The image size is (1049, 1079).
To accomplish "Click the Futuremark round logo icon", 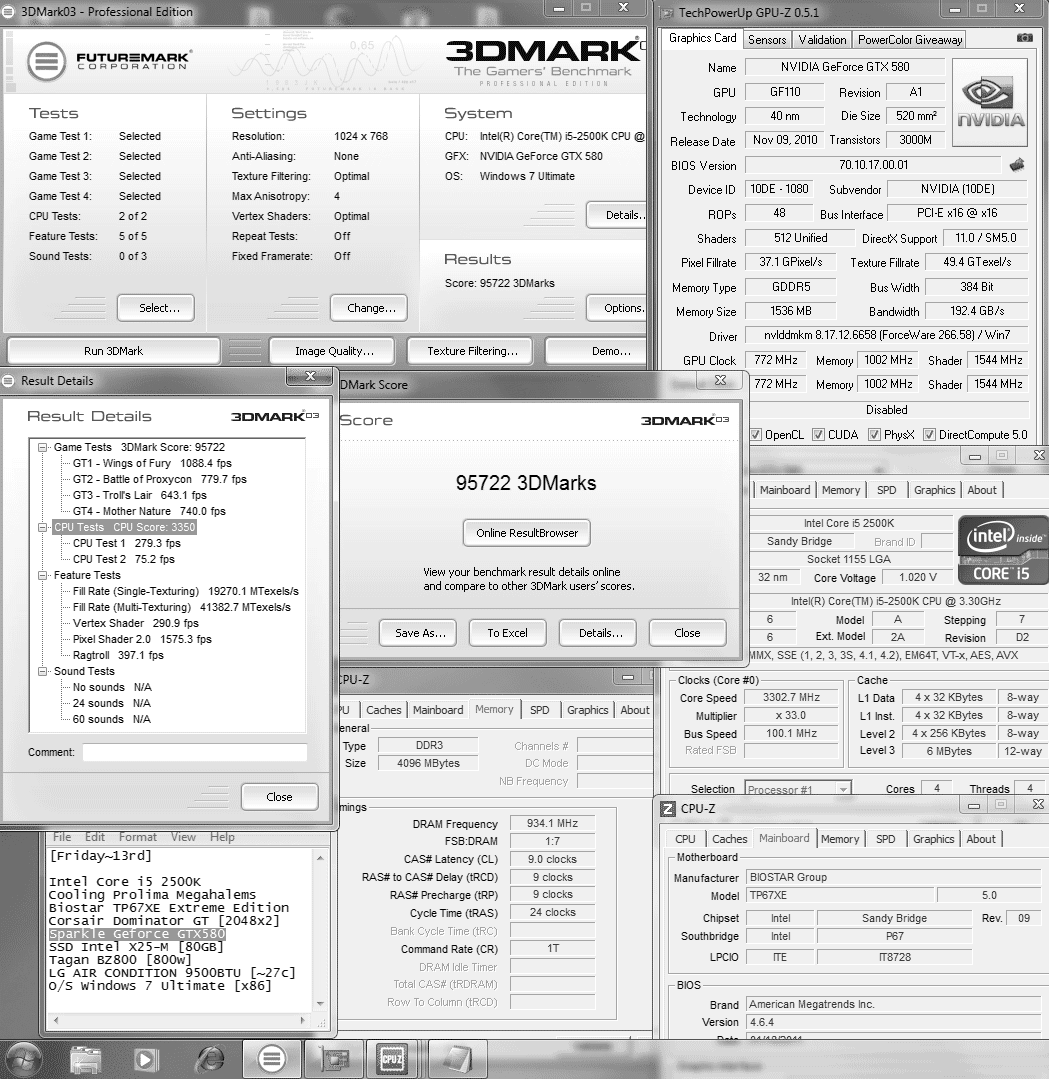I will (x=47, y=61).
